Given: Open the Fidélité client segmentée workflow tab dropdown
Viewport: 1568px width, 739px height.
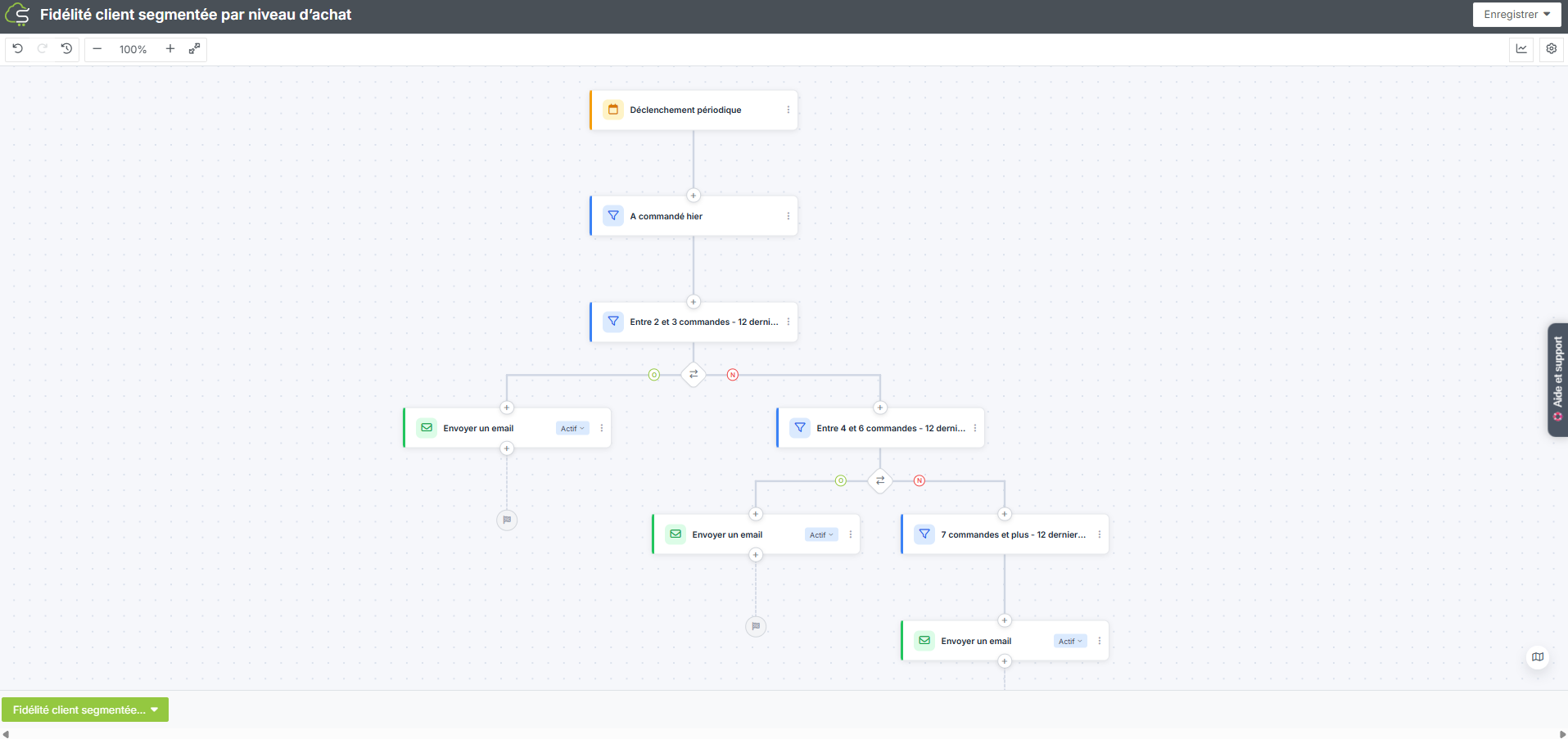Looking at the screenshot, I should (x=85, y=710).
